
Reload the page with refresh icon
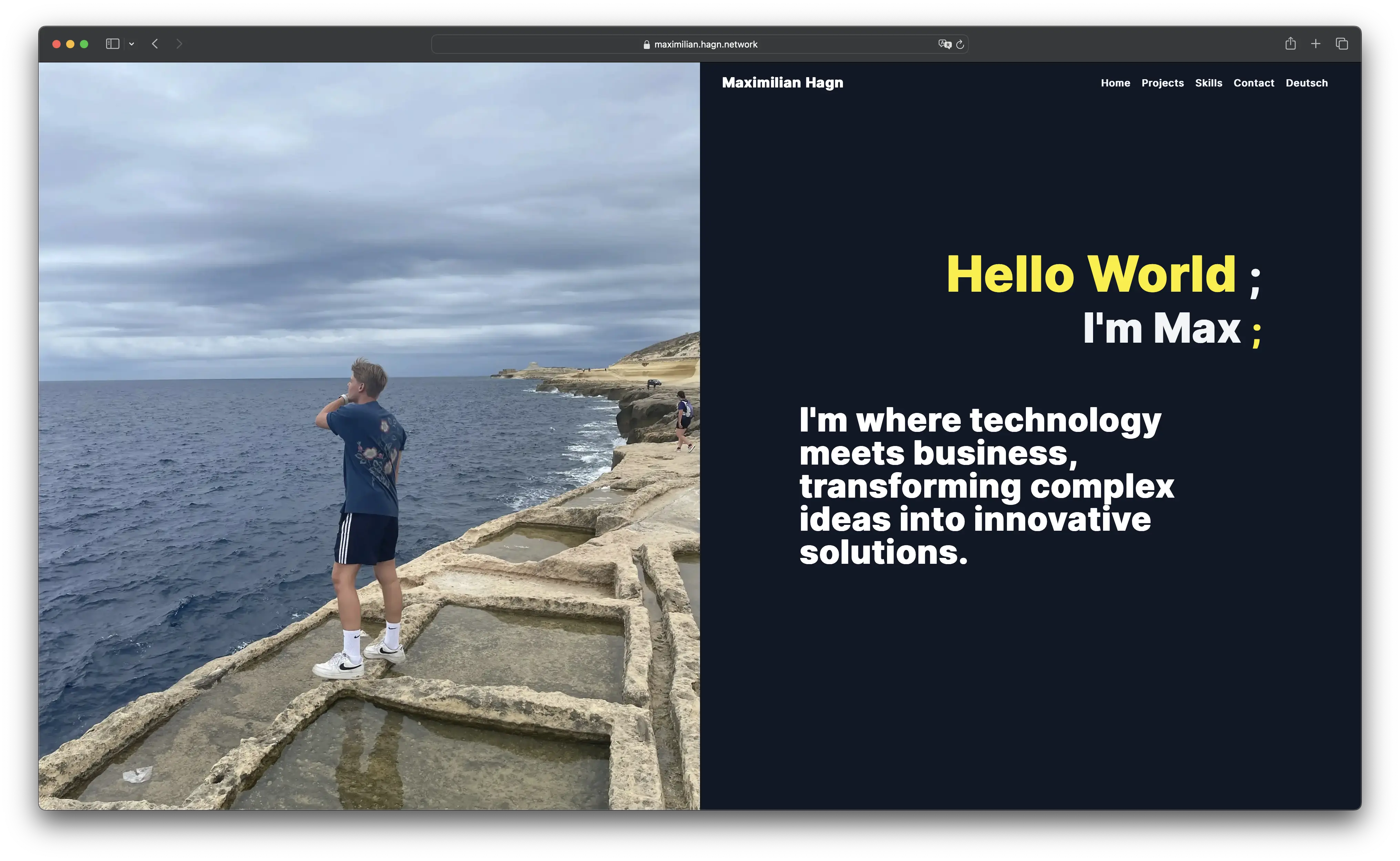(x=960, y=44)
